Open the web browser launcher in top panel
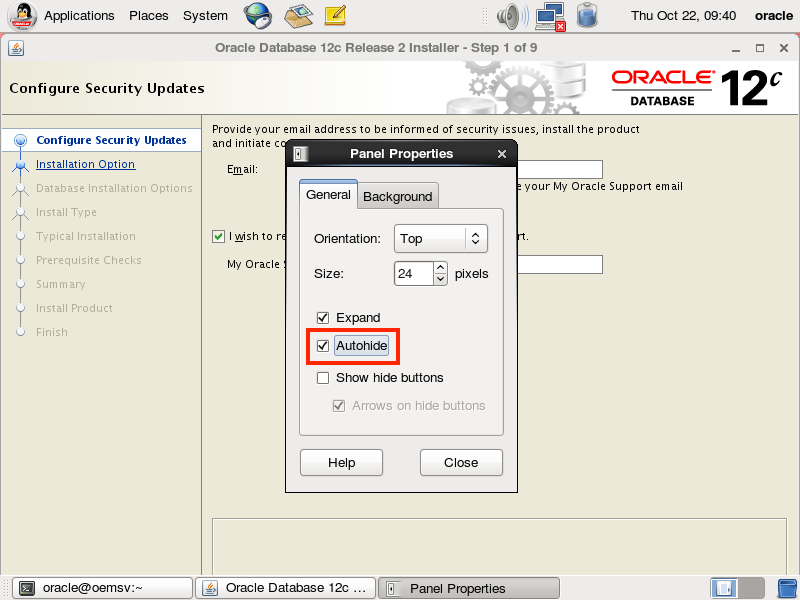The width and height of the screenshot is (800, 600). click(258, 16)
